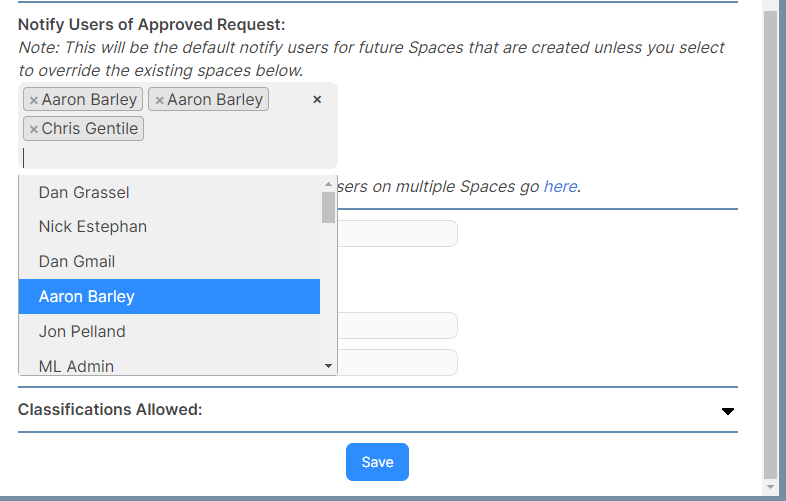Click dropdown list scroll up arrow

328,184
